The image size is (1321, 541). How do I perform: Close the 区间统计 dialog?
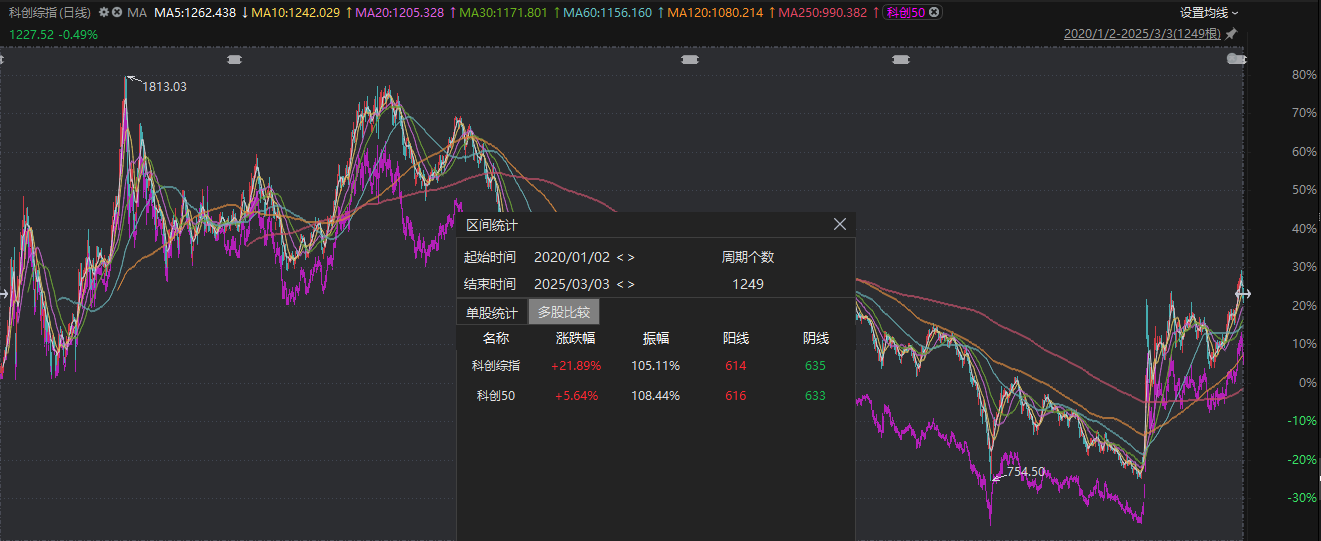coord(840,225)
